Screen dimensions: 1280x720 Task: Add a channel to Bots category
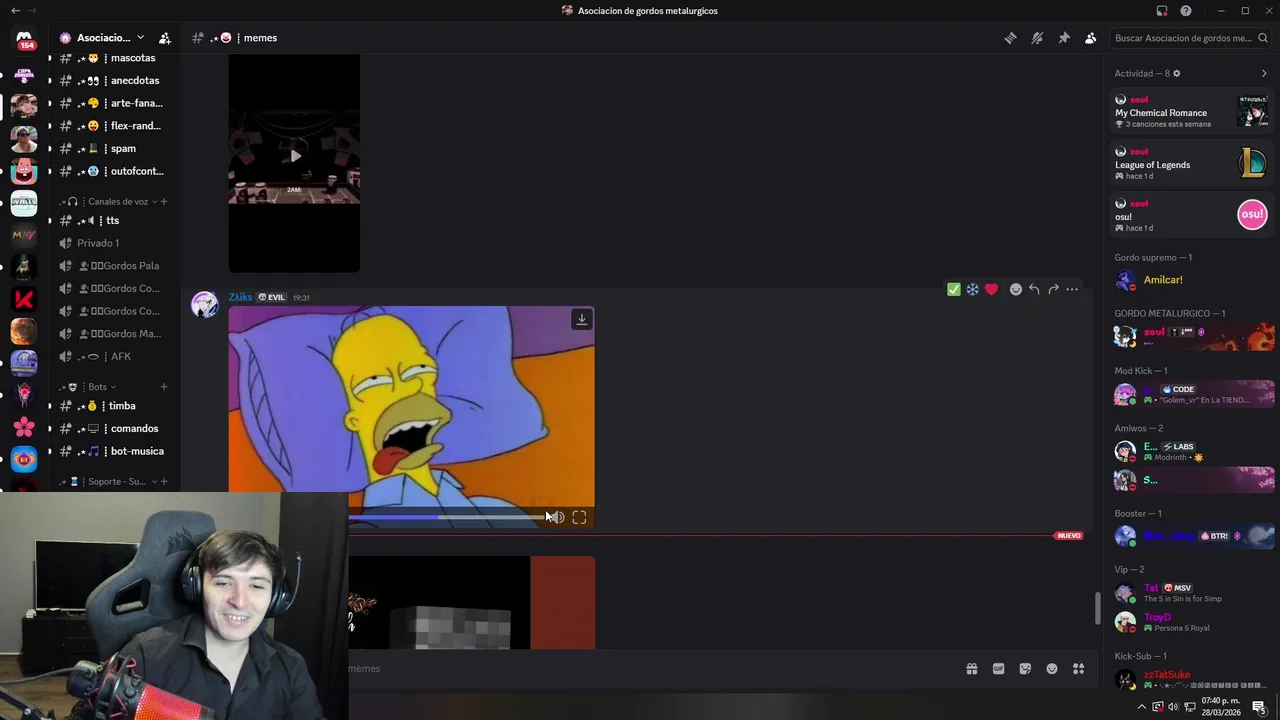click(164, 387)
